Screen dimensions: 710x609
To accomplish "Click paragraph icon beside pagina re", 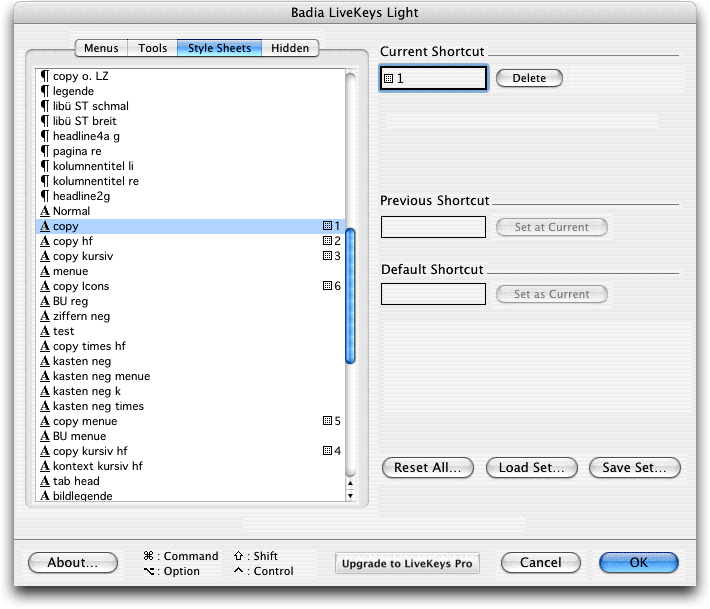I will pyautogui.click(x=45, y=151).
